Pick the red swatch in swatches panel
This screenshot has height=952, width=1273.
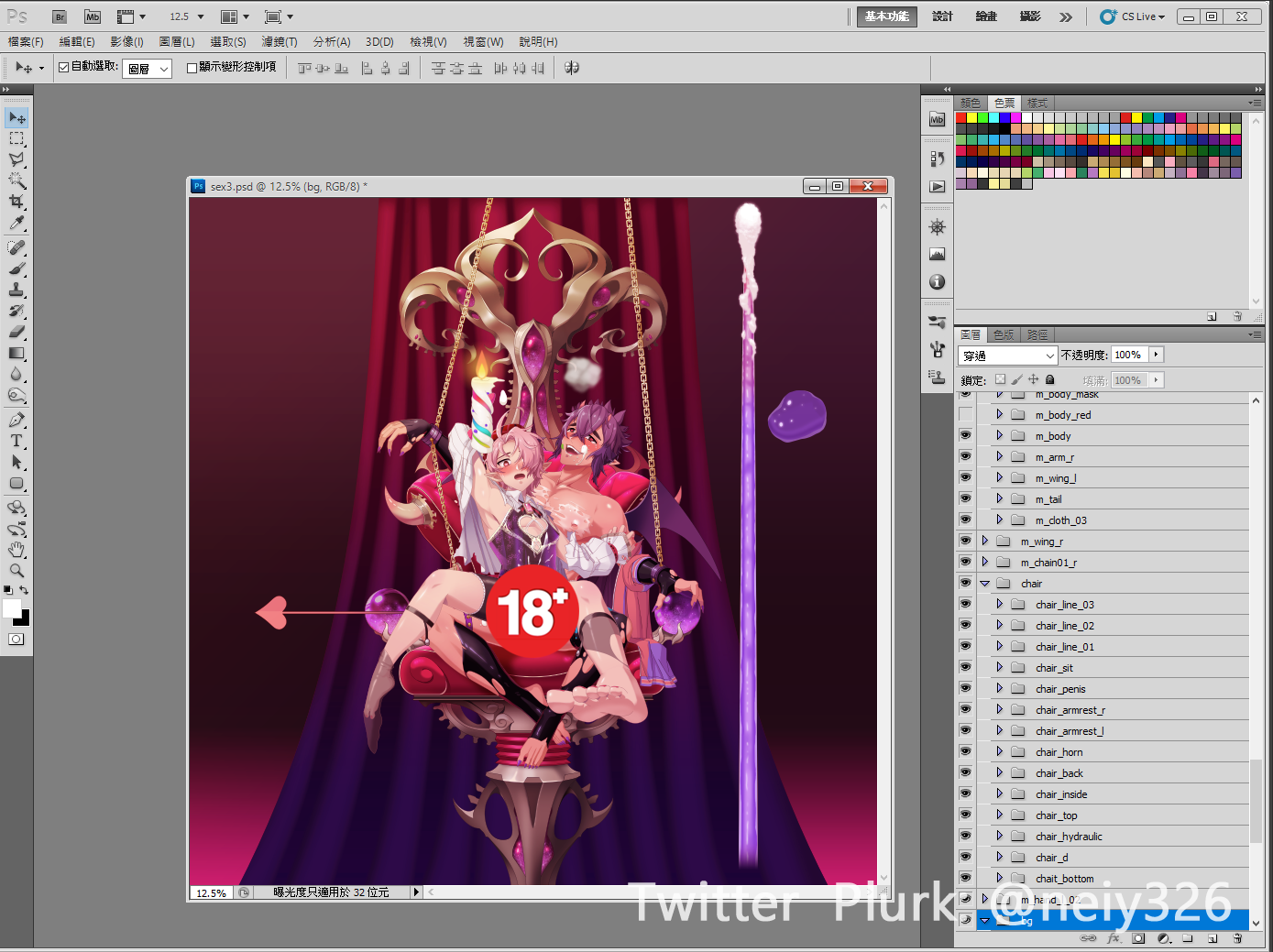tap(961, 117)
